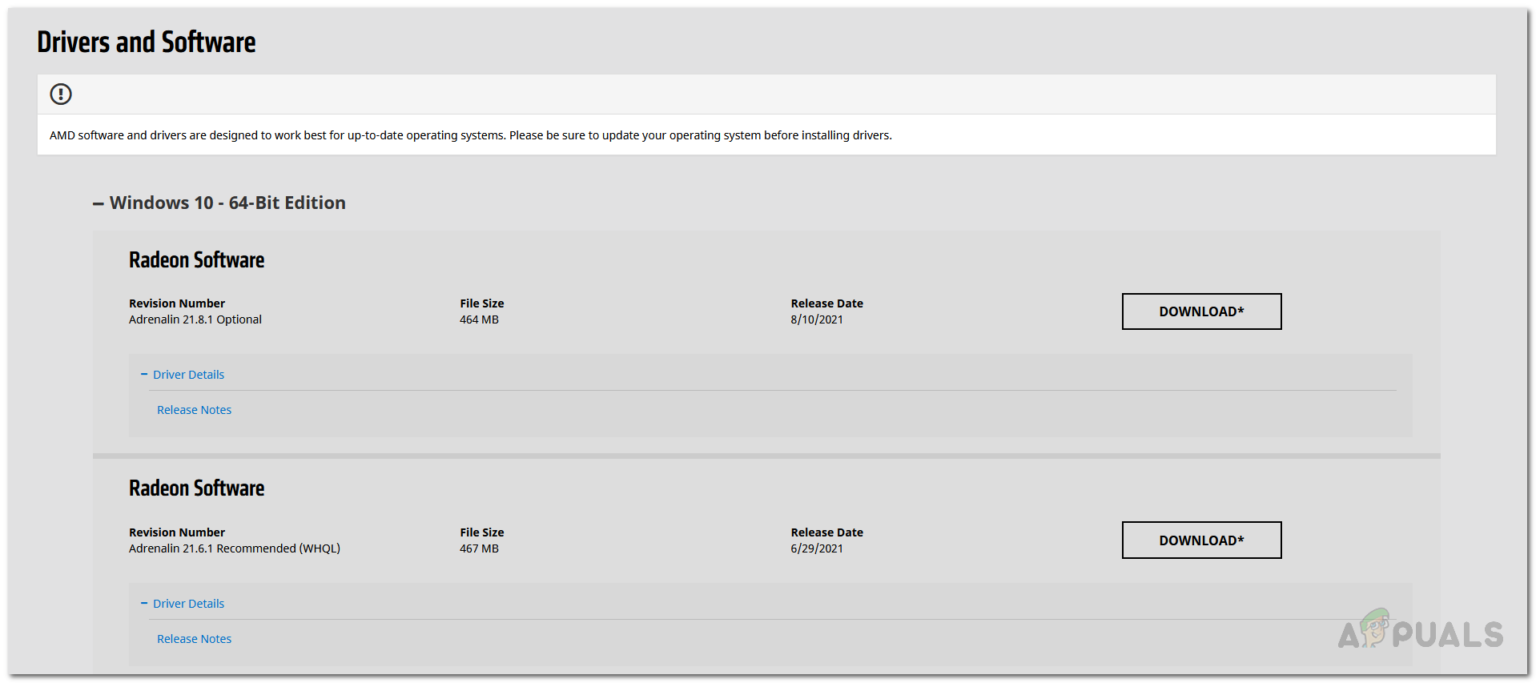Click the Adrenalin 21.8.1 Optional revision text
1536x683 pixels.
pos(195,319)
